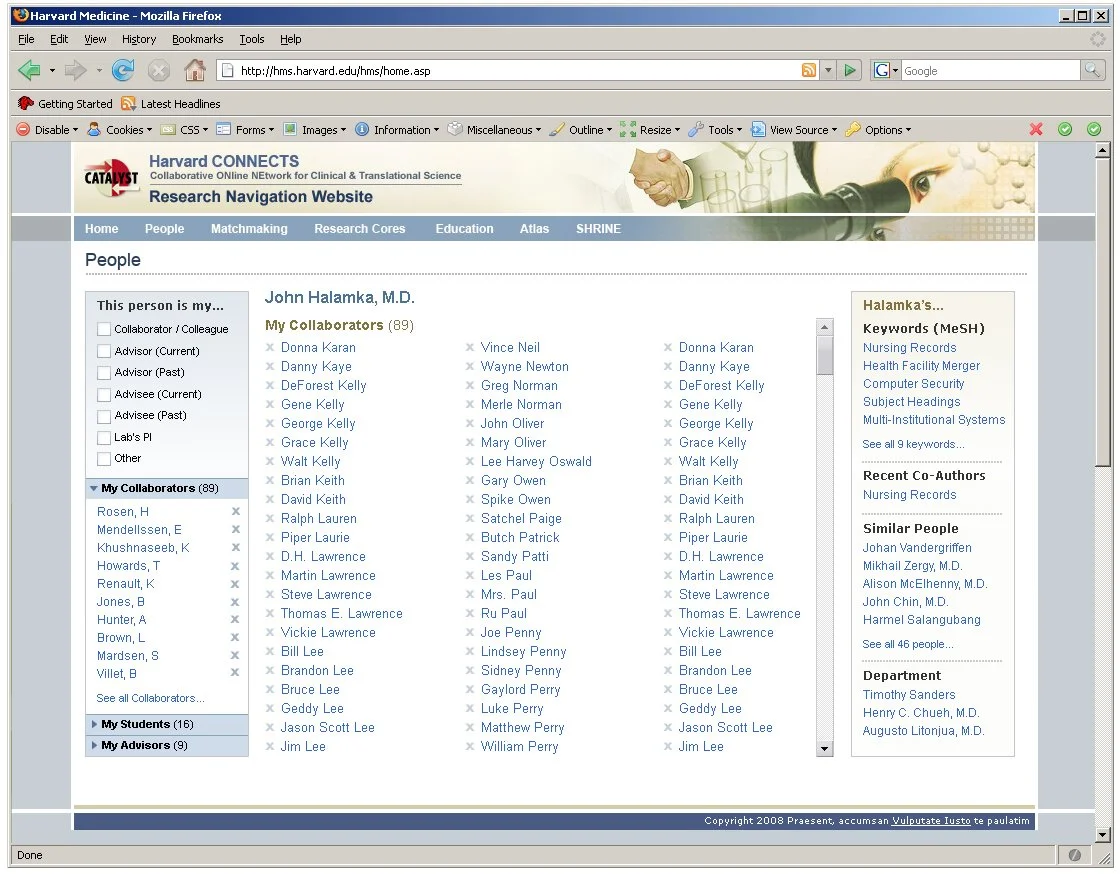Open the Options developer toolbar menu
Image resolution: width=1120 pixels, height=874 pixels.
point(878,129)
